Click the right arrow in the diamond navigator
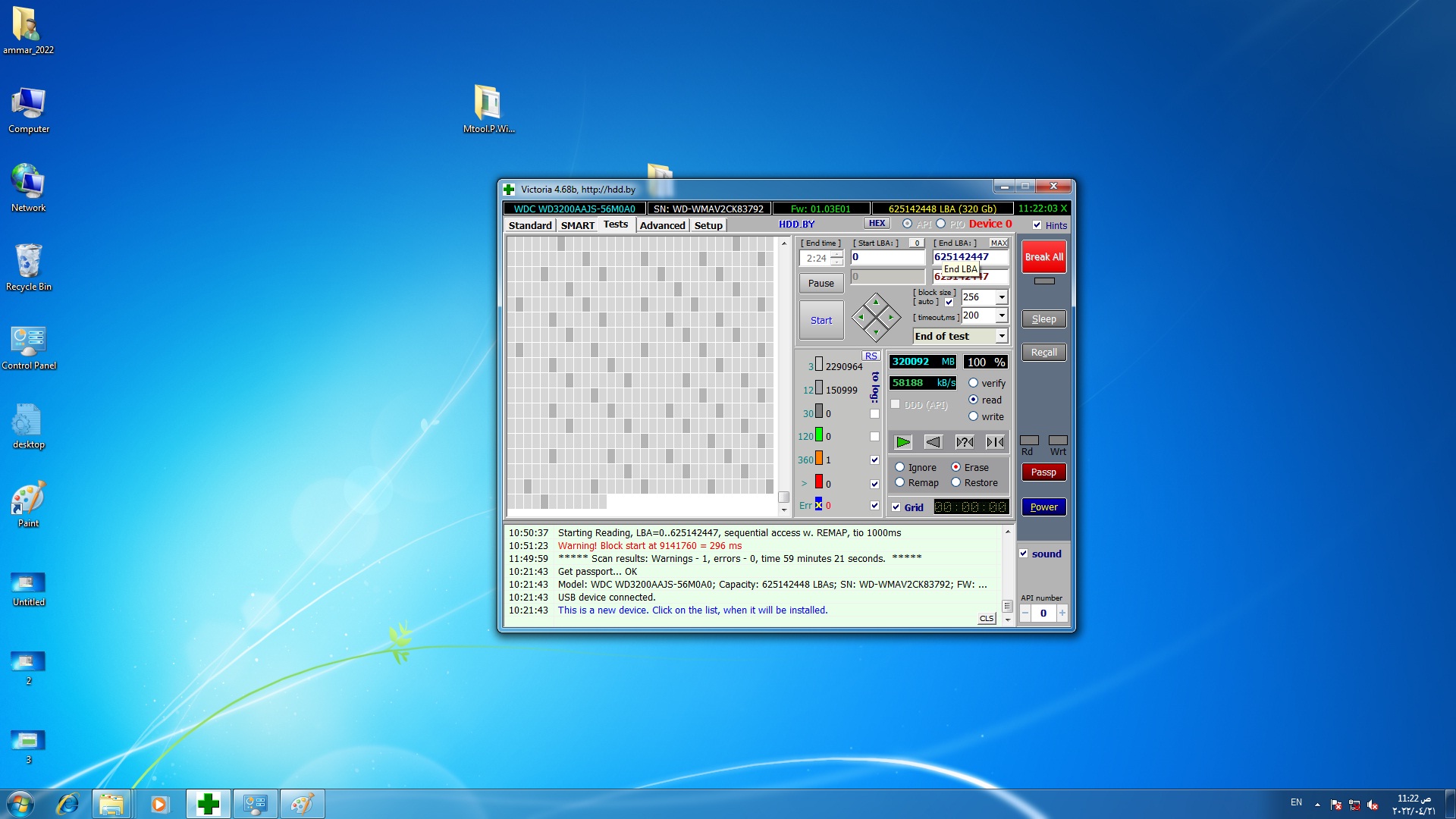 [891, 317]
